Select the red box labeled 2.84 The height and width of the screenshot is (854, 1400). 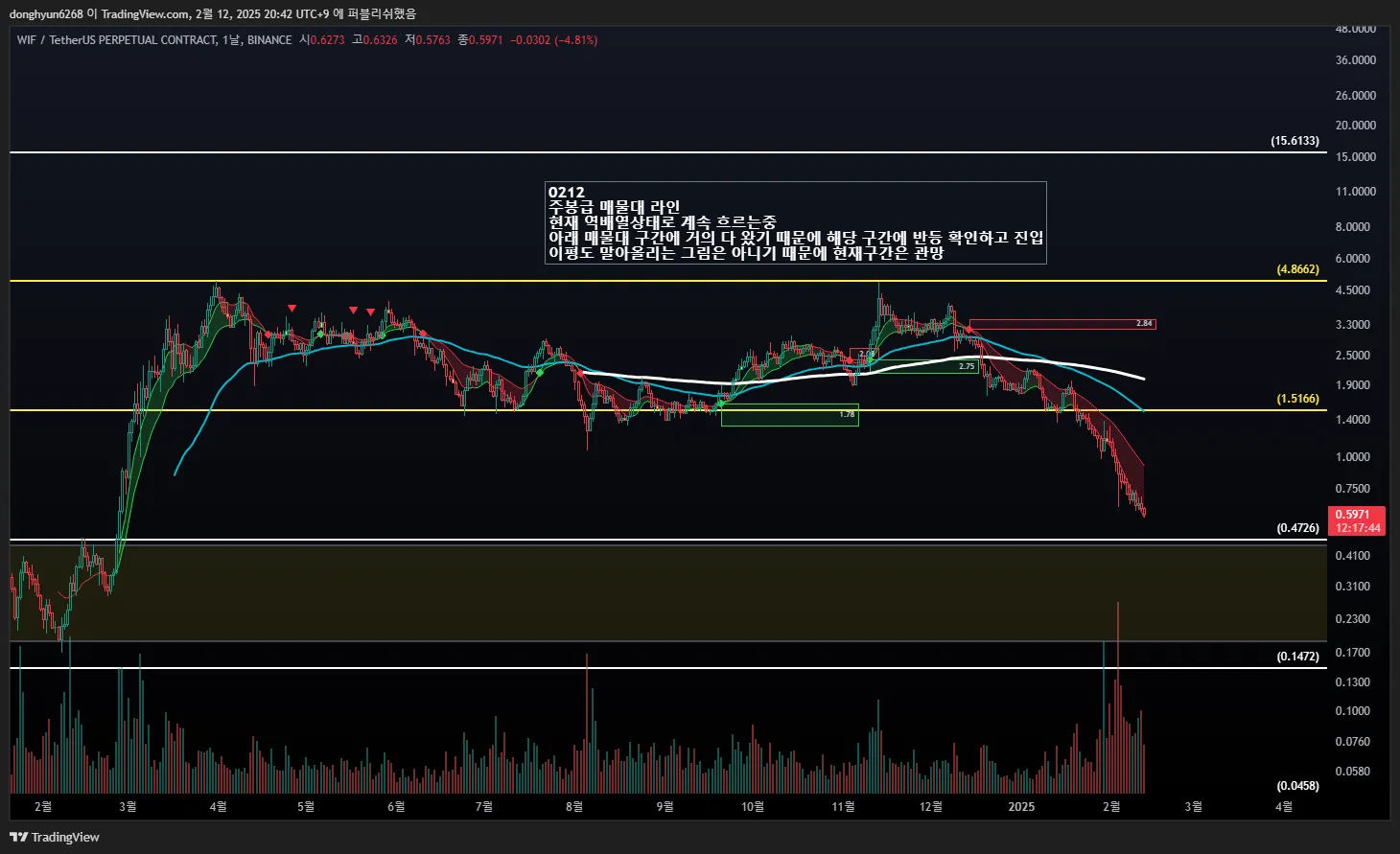click(x=1062, y=324)
